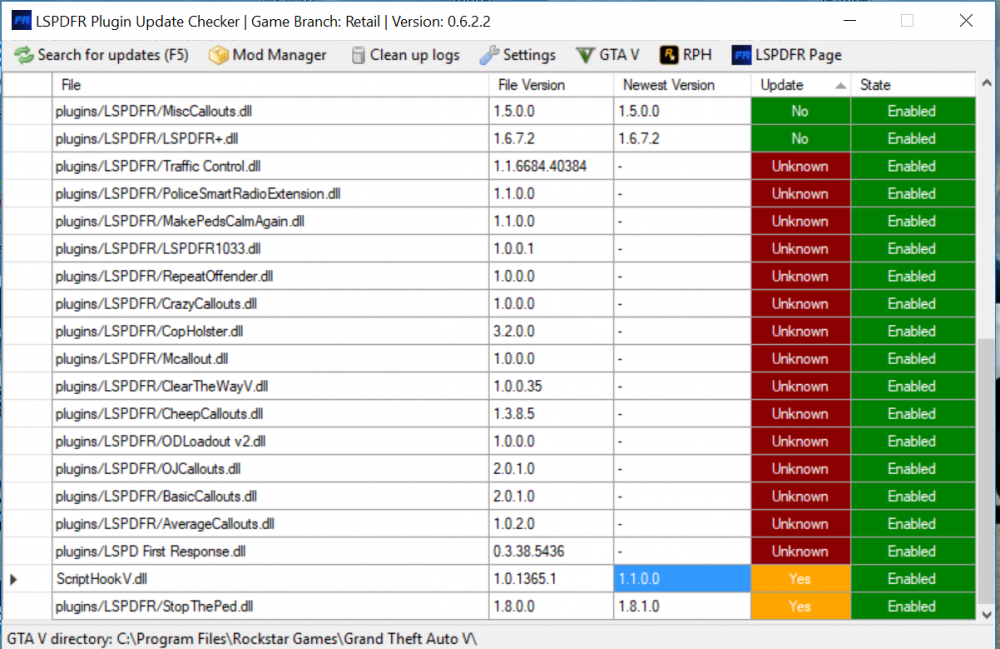
Task: Click the RPH Rockstar icon
Action: click(668, 55)
